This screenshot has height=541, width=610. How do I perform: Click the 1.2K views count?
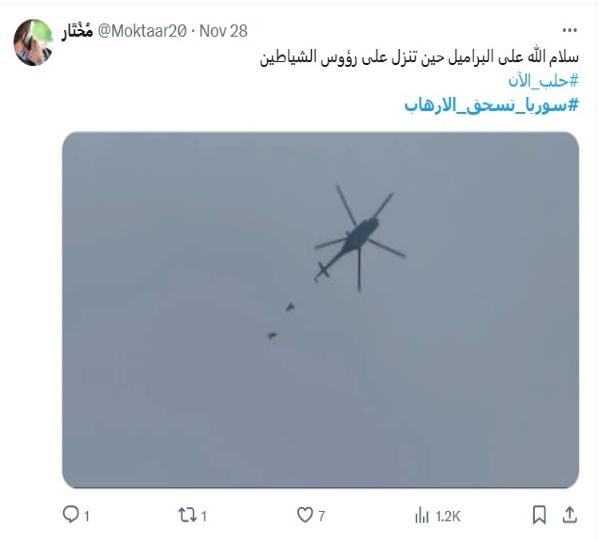pos(448,516)
